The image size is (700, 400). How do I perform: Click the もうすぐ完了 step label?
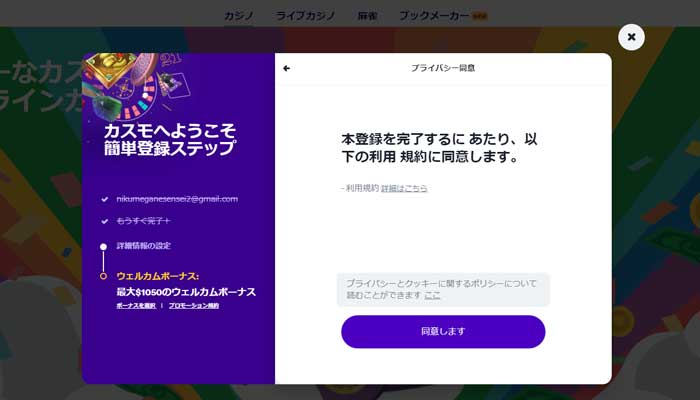143,221
